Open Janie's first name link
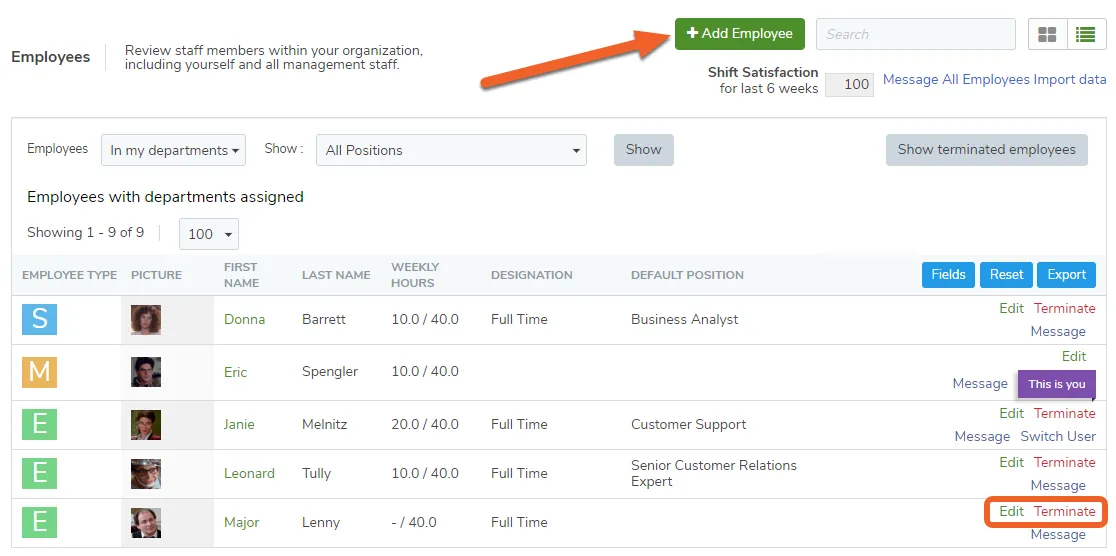Screen dimensions: 1116x556 (x=239, y=424)
